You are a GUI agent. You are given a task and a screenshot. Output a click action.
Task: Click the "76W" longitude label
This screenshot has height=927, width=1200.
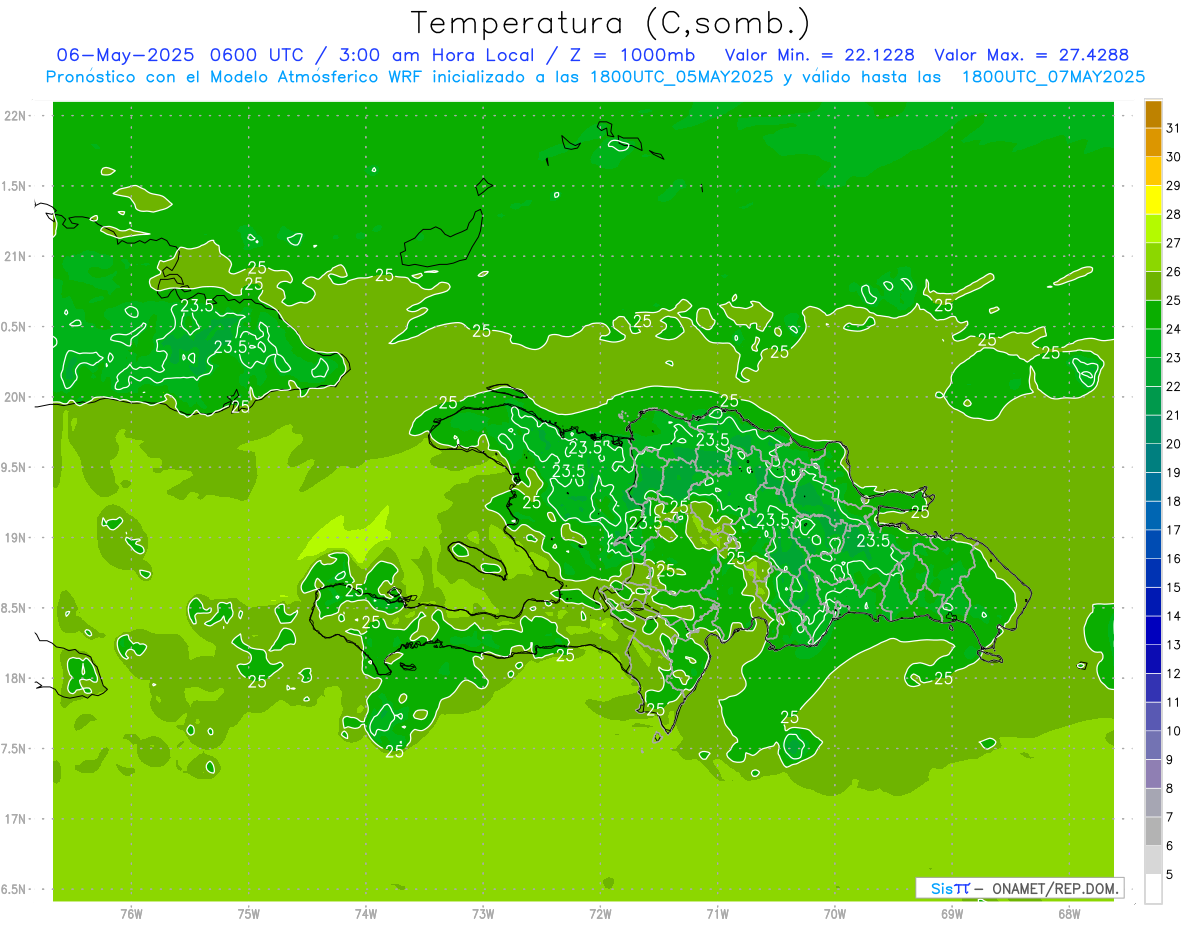[131, 914]
